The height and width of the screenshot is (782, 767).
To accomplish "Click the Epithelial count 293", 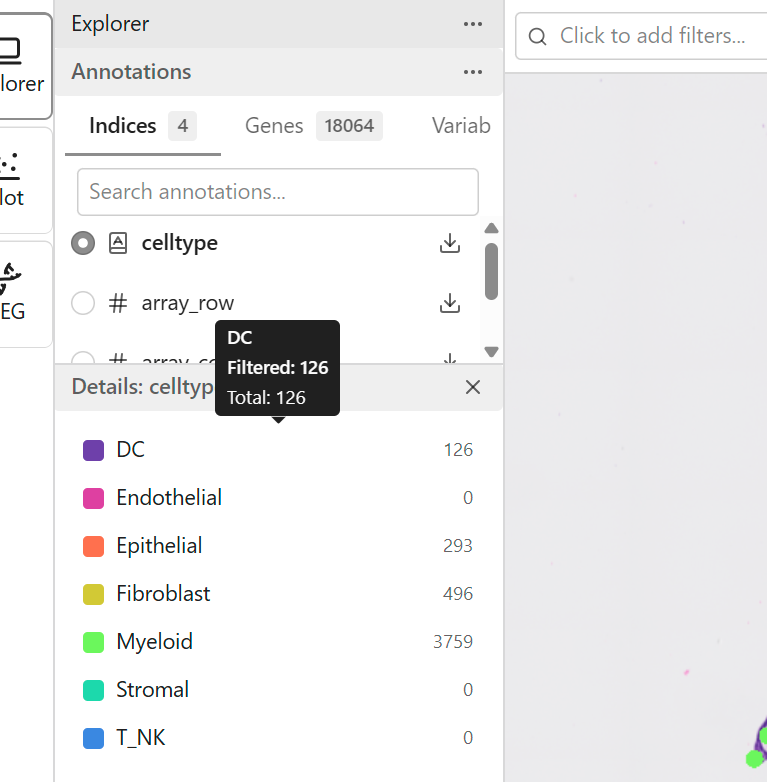I will pos(458,546).
